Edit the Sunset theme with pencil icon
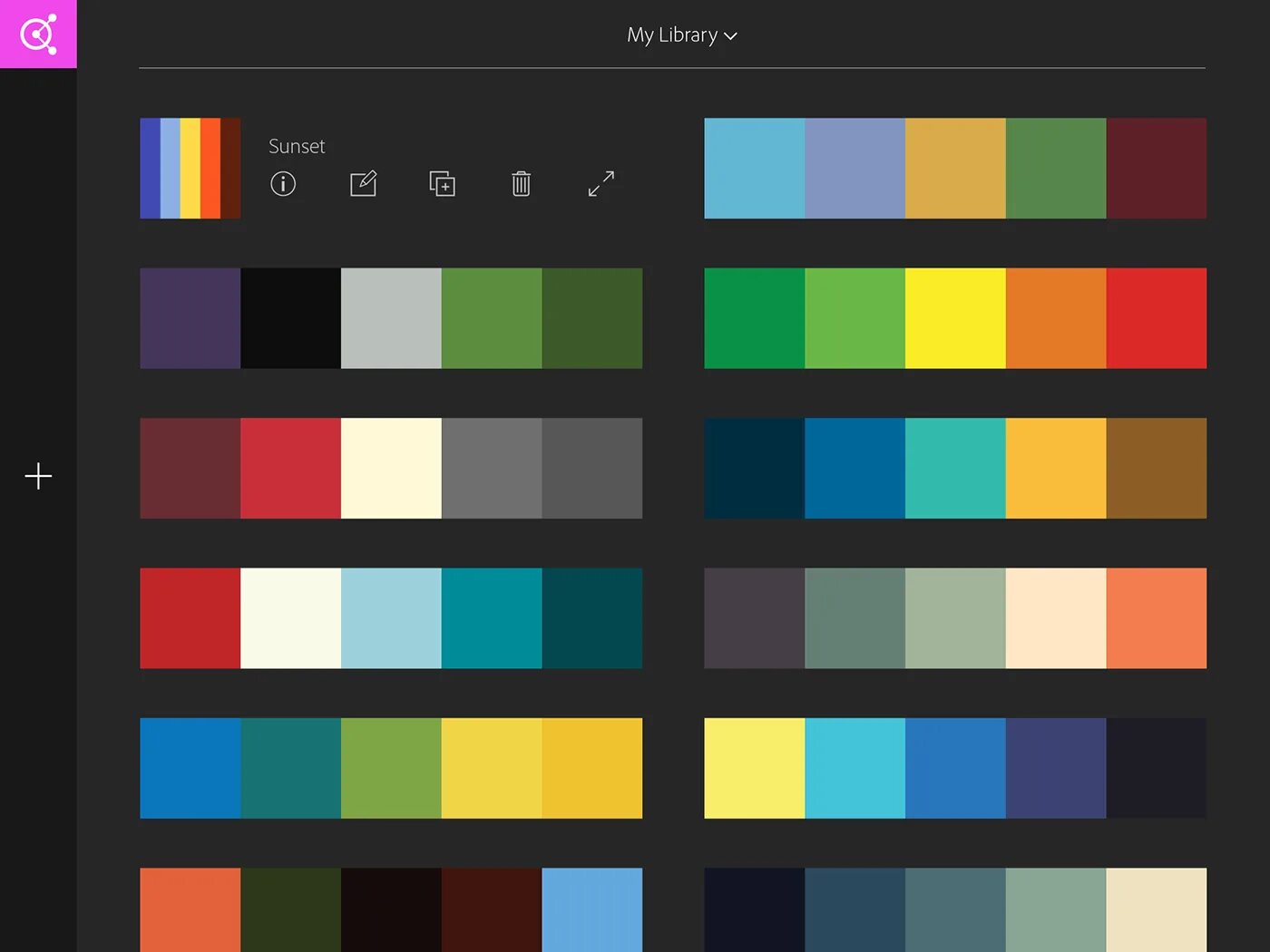 (363, 184)
